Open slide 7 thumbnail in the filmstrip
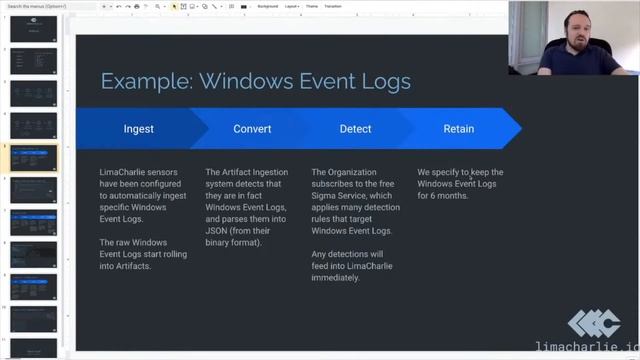640x360 pixels. point(33,222)
